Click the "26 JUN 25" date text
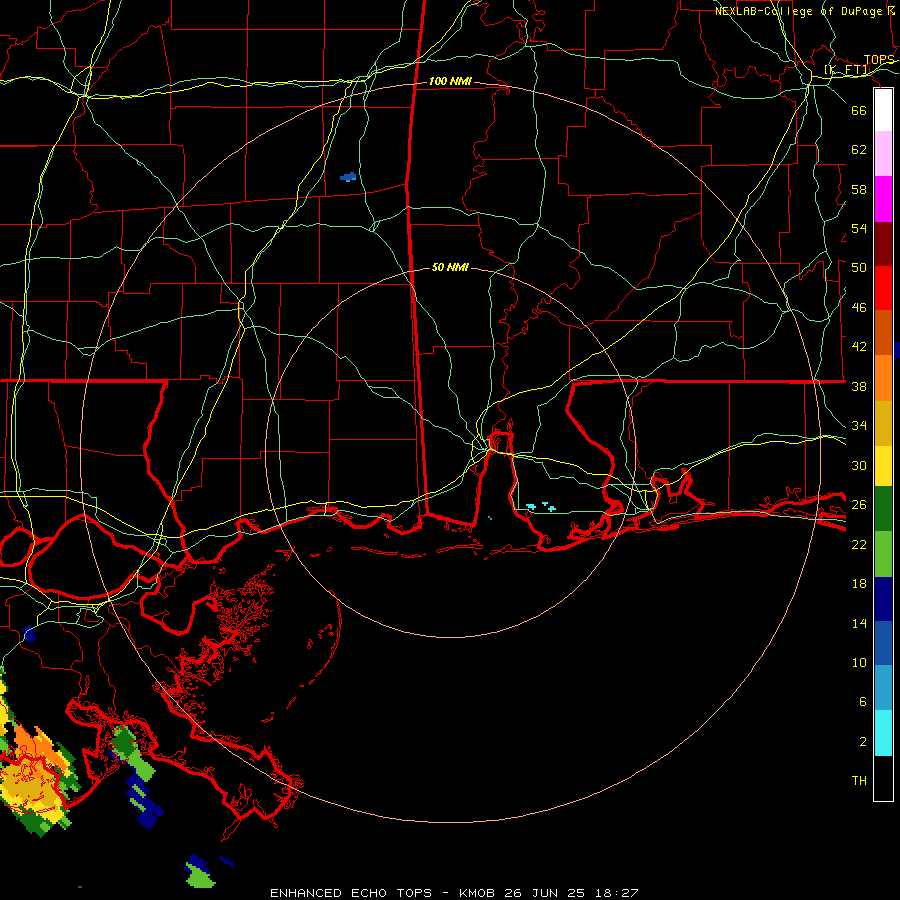The image size is (900, 900). pyautogui.click(x=544, y=893)
